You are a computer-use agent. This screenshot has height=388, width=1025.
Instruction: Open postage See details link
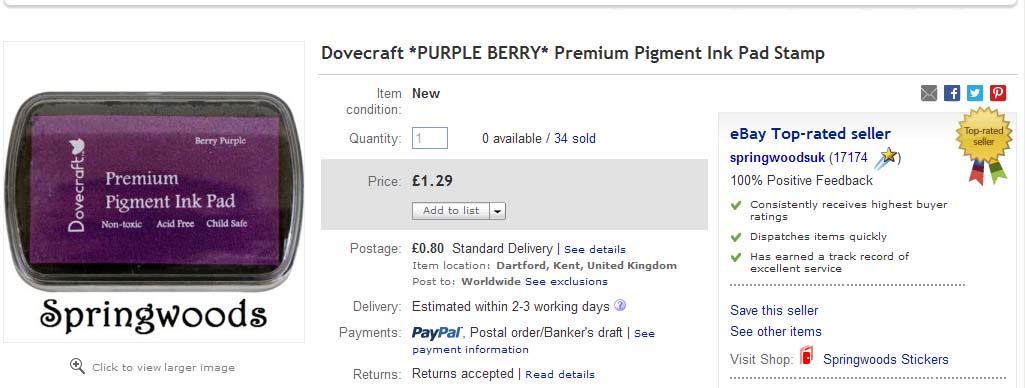click(x=595, y=250)
